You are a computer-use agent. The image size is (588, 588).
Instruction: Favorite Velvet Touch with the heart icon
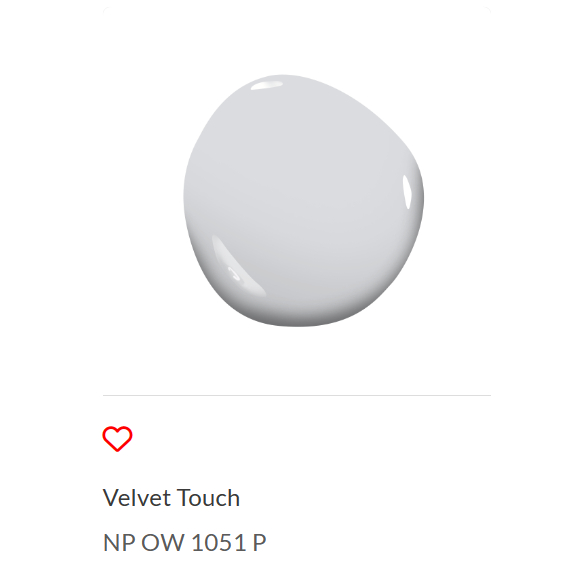117,438
